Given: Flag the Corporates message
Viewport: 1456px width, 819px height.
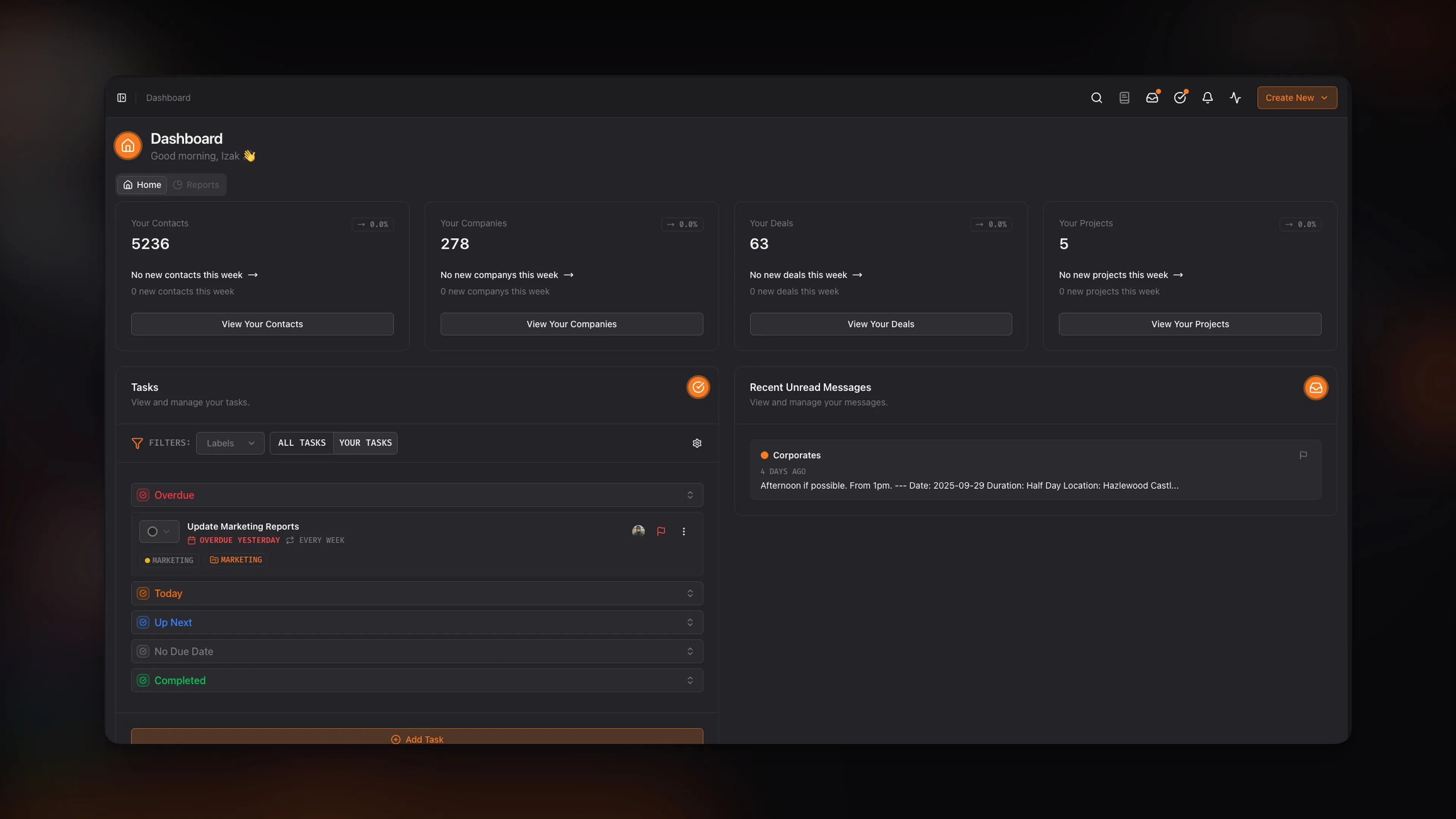Looking at the screenshot, I should click(1303, 455).
